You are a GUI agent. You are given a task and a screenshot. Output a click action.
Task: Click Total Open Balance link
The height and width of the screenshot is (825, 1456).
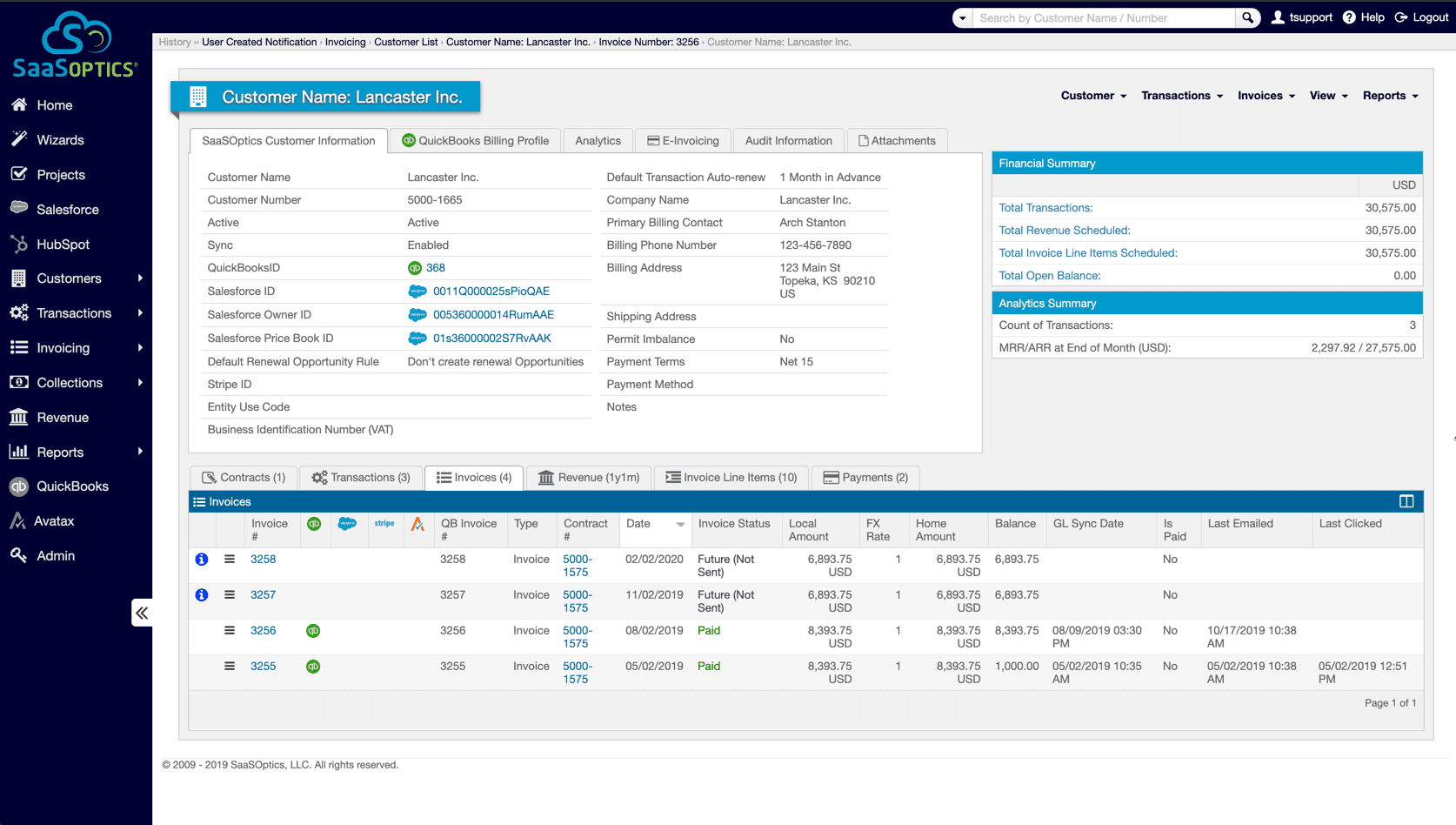[x=1049, y=276]
